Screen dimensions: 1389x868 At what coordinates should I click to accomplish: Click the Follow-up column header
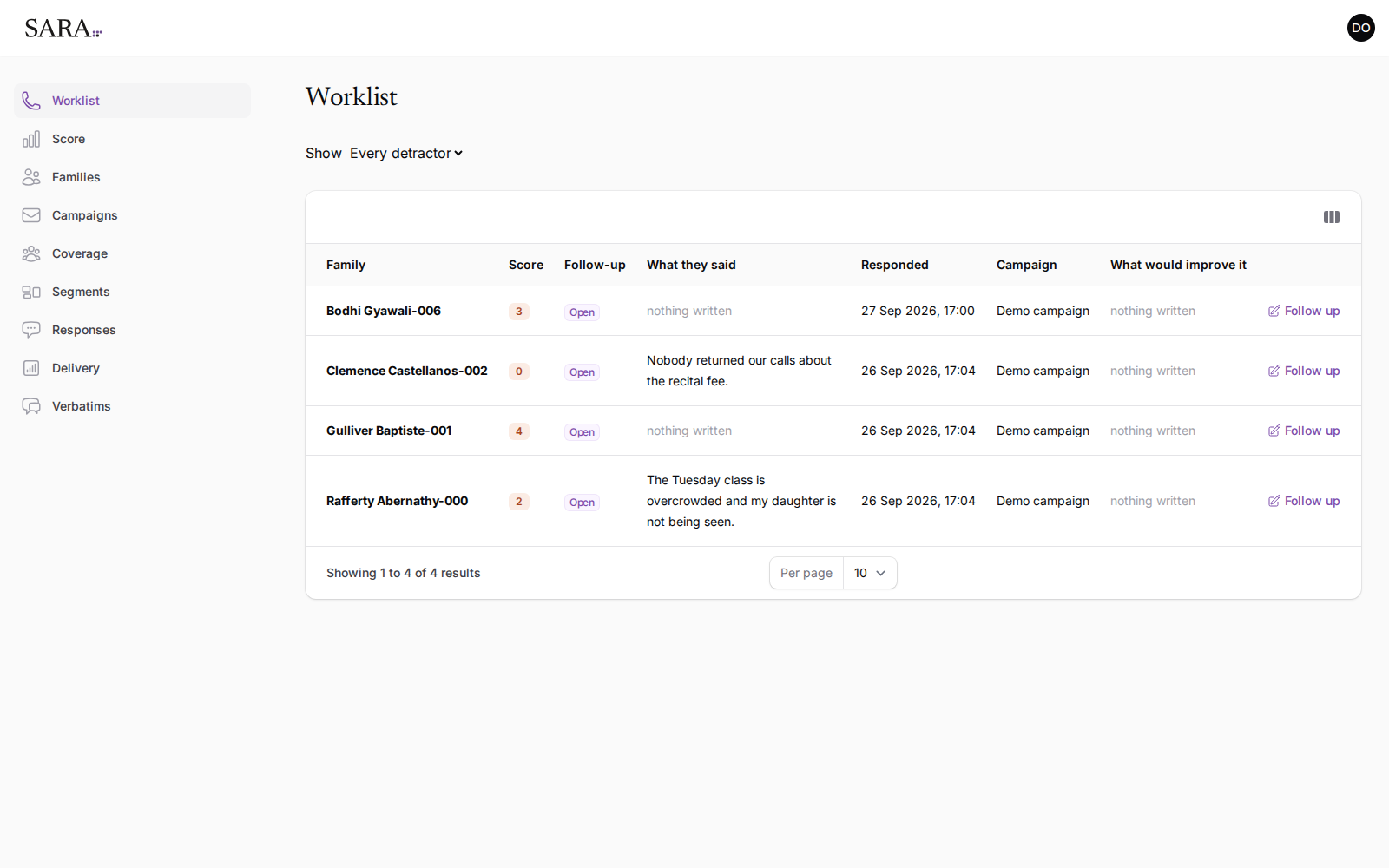tap(595, 265)
